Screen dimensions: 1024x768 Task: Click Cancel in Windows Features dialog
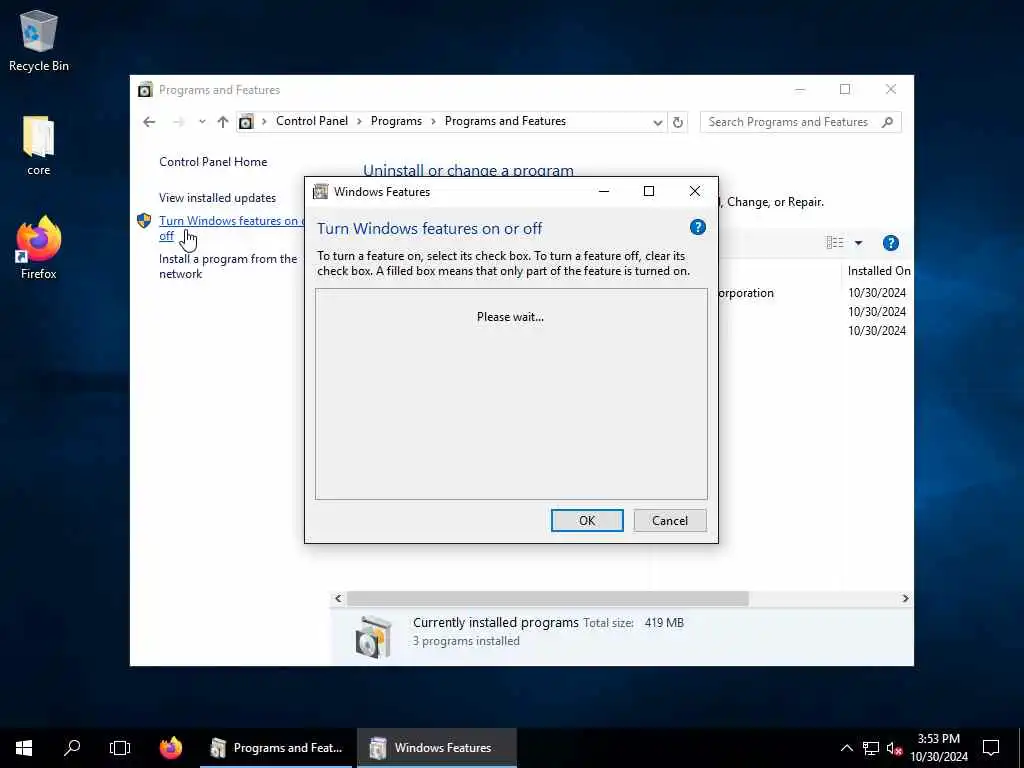[x=669, y=520]
